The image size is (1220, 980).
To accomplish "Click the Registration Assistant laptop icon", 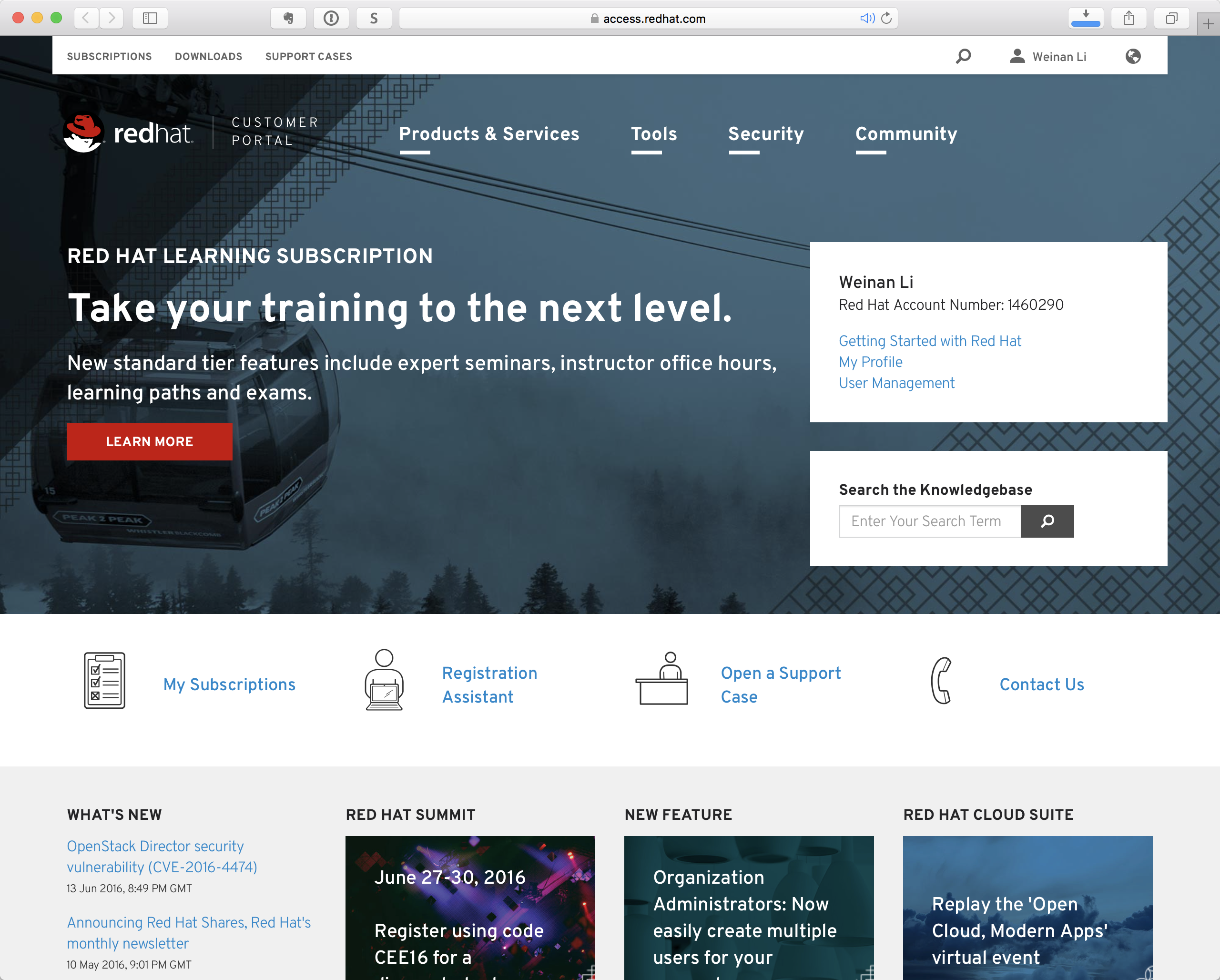I will point(384,680).
